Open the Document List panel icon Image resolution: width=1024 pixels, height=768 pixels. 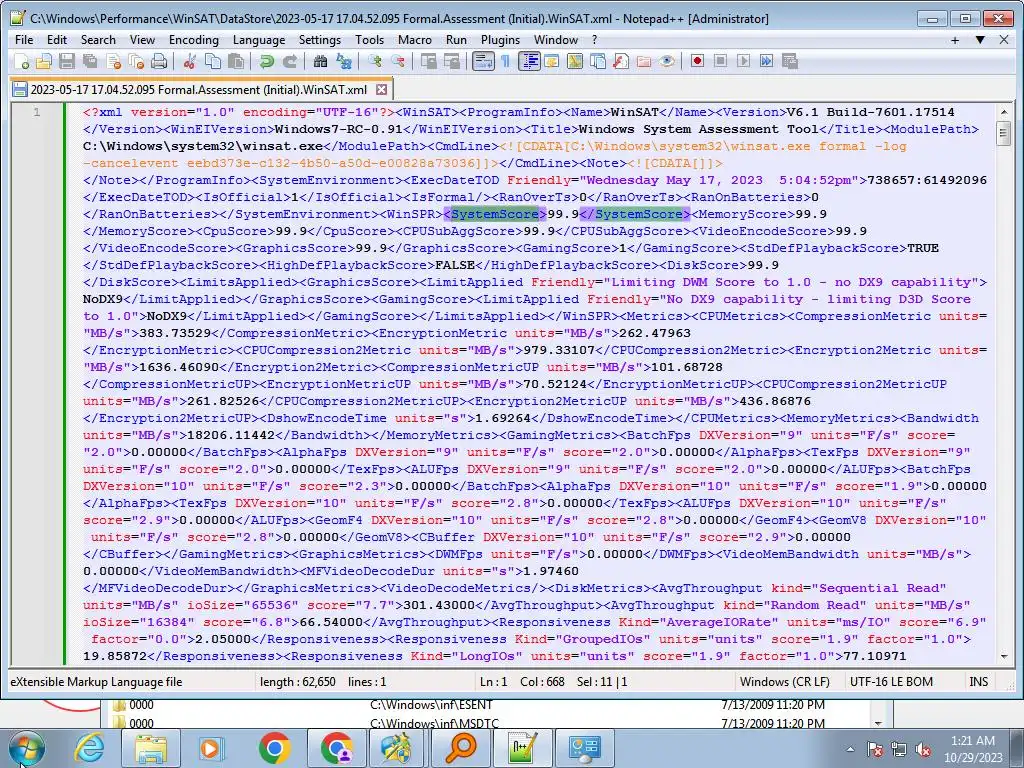pos(598,61)
